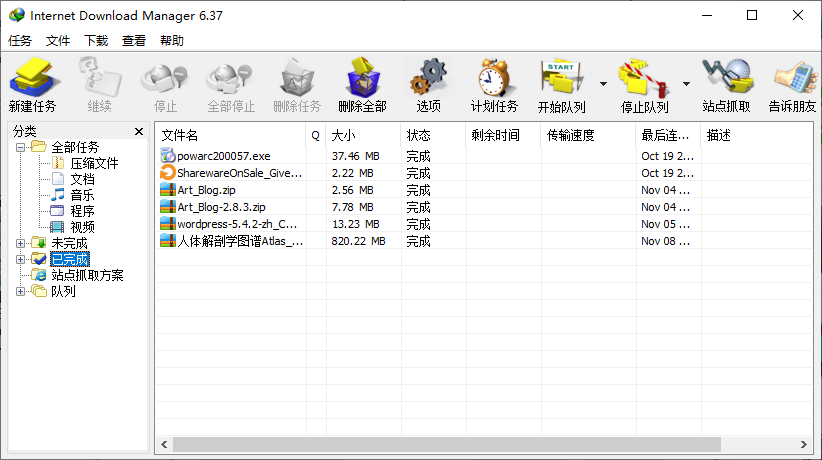Click the 停止 toolbar icon

point(165,78)
